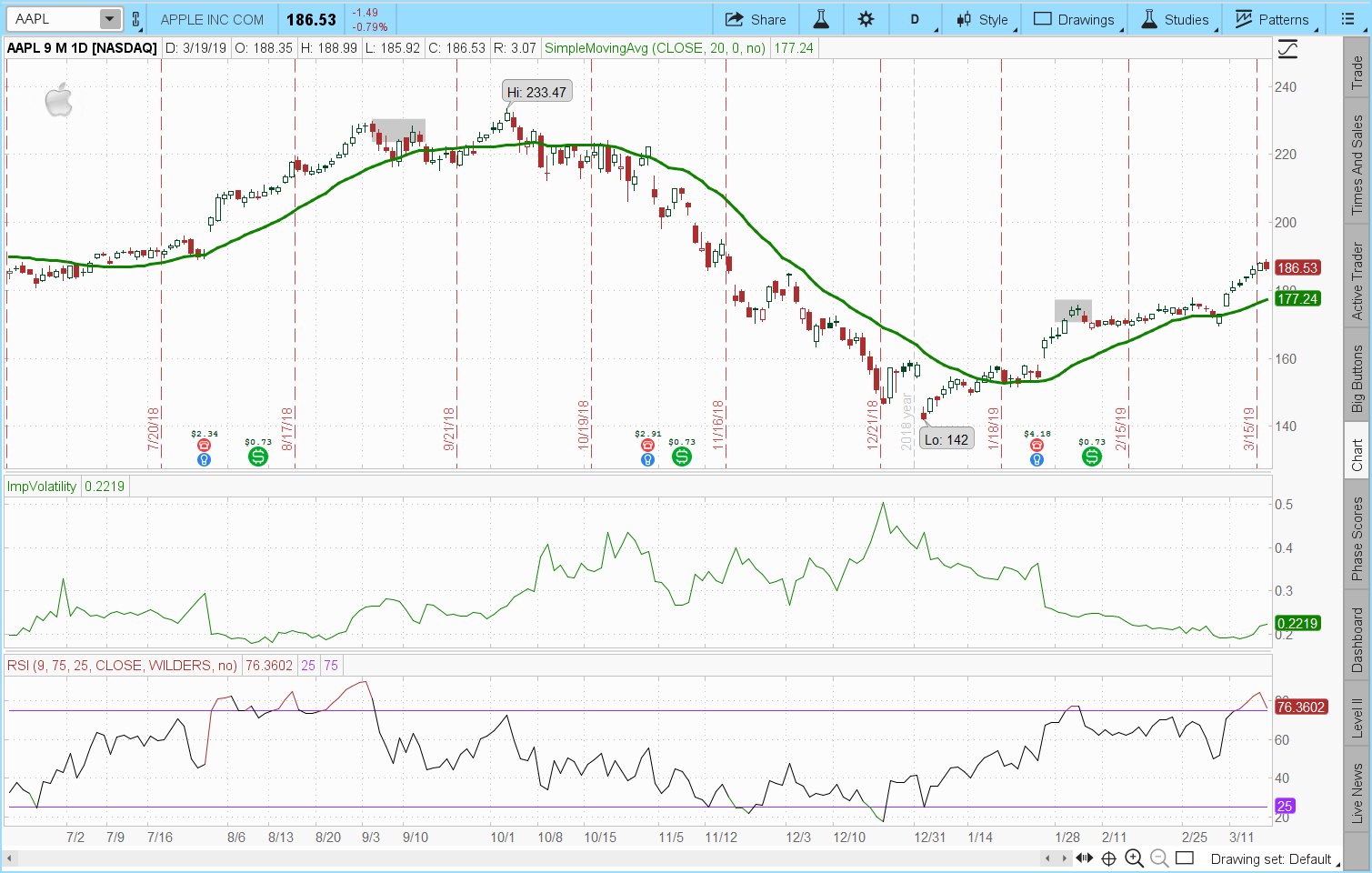Open chart settings gear icon
The image size is (1372, 873).
tap(866, 19)
